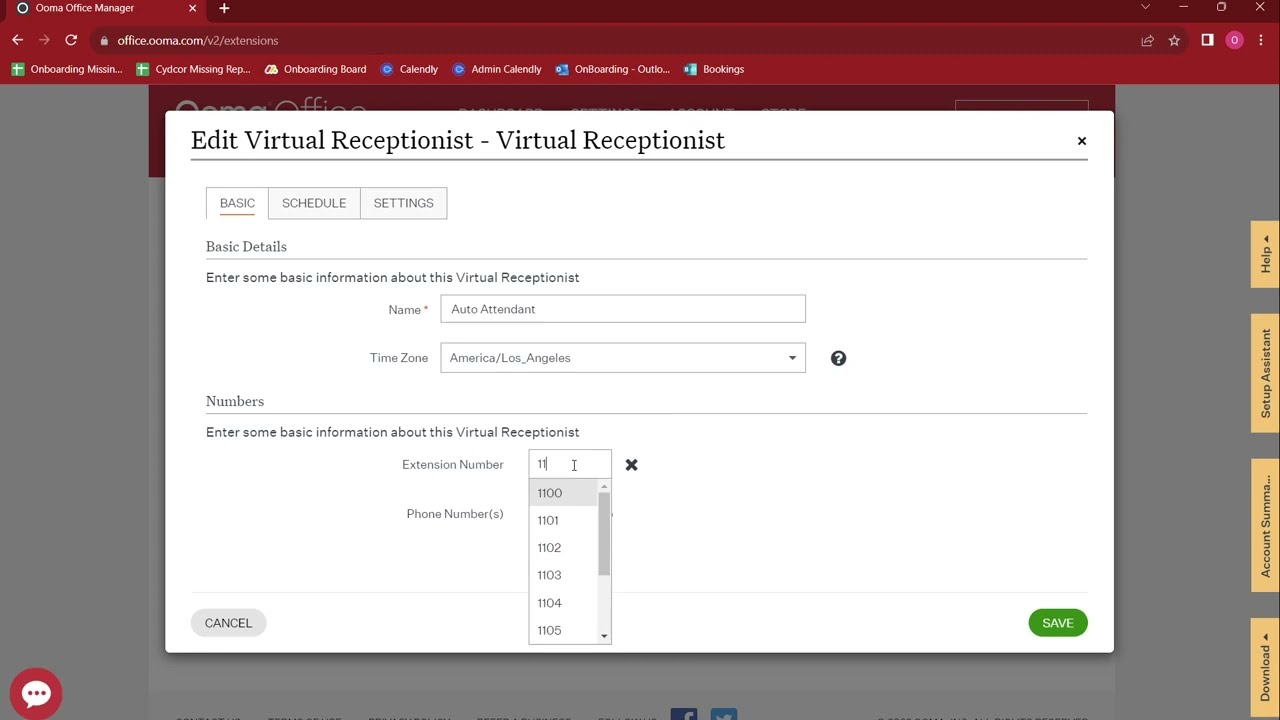This screenshot has width=1280, height=720.
Task: Close the Ooma Office Manager tab
Action: click(193, 8)
